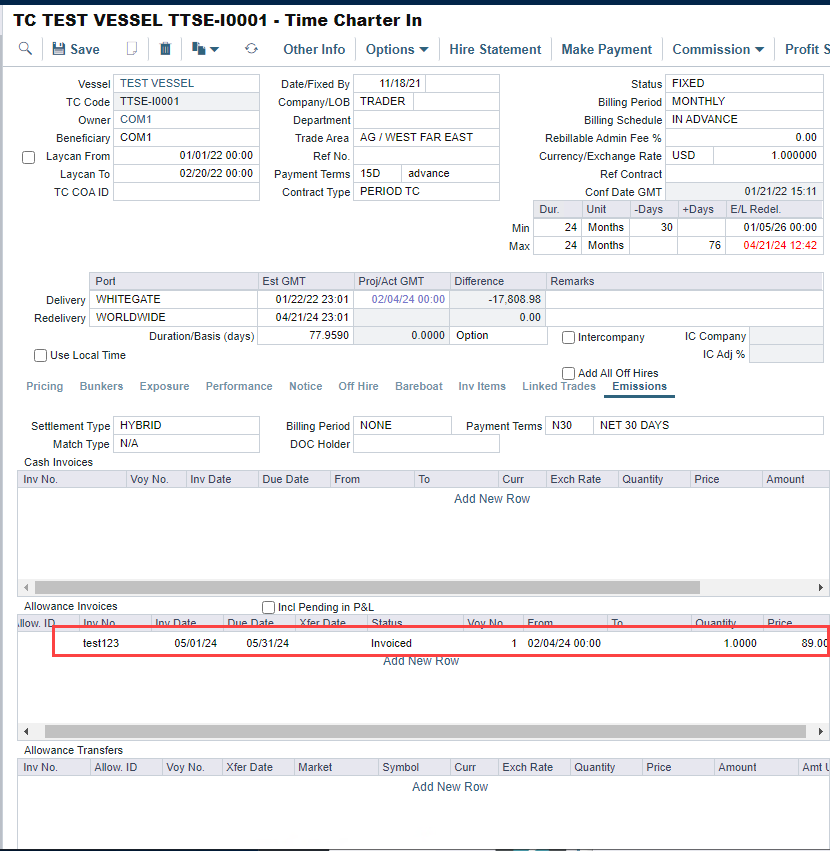This screenshot has height=851, width=830.
Task: Click the Save disk icon
Action: tap(59, 49)
